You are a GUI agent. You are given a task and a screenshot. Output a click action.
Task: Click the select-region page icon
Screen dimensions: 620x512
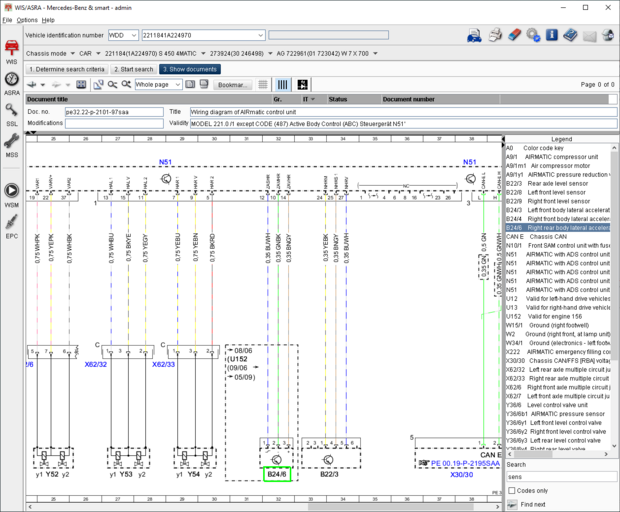pyautogui.click(x=98, y=85)
